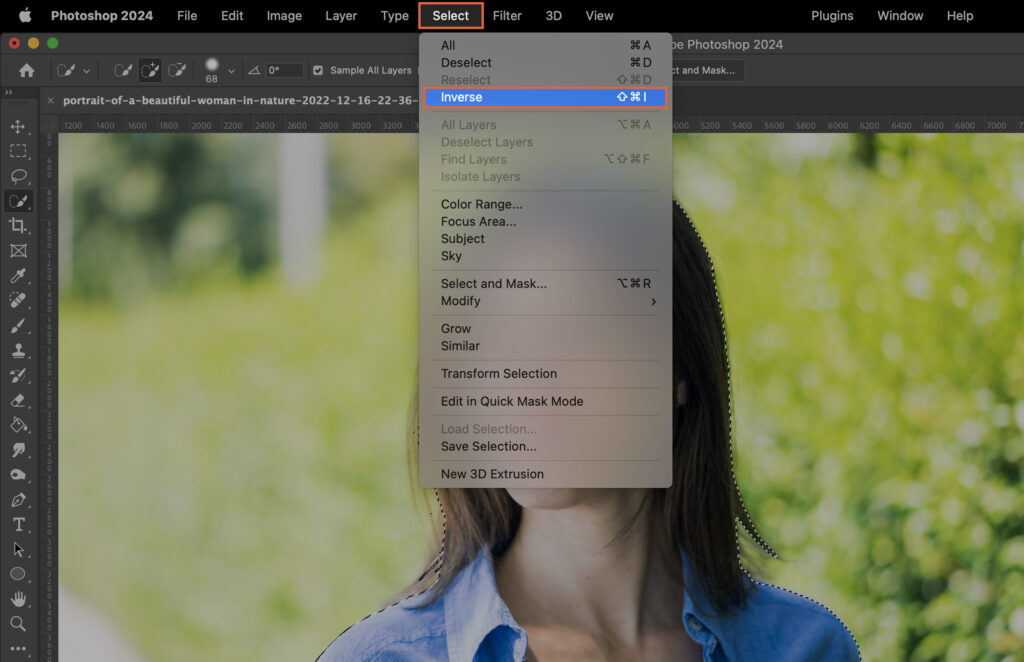Open the tool preset dropdown beside the home icon
The width and height of the screenshot is (1024, 662).
pyautogui.click(x=85, y=70)
